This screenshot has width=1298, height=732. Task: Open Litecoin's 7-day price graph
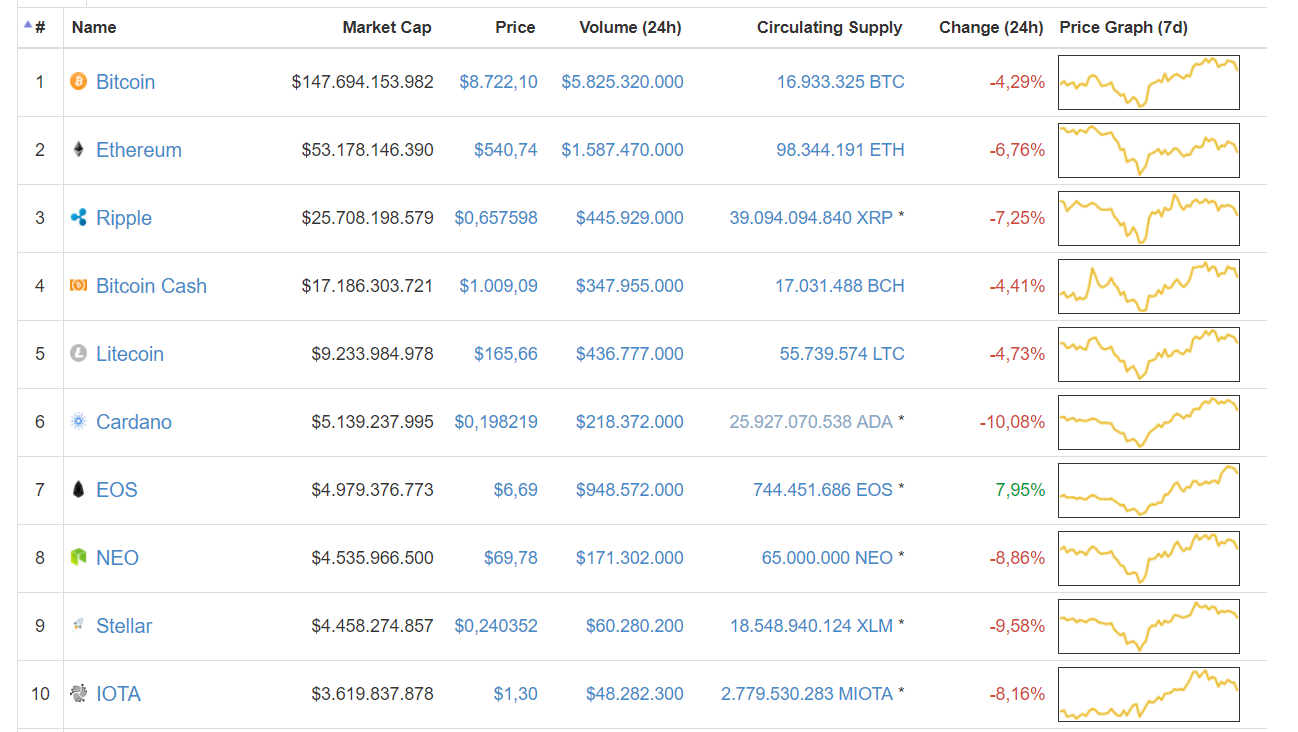tap(1149, 354)
